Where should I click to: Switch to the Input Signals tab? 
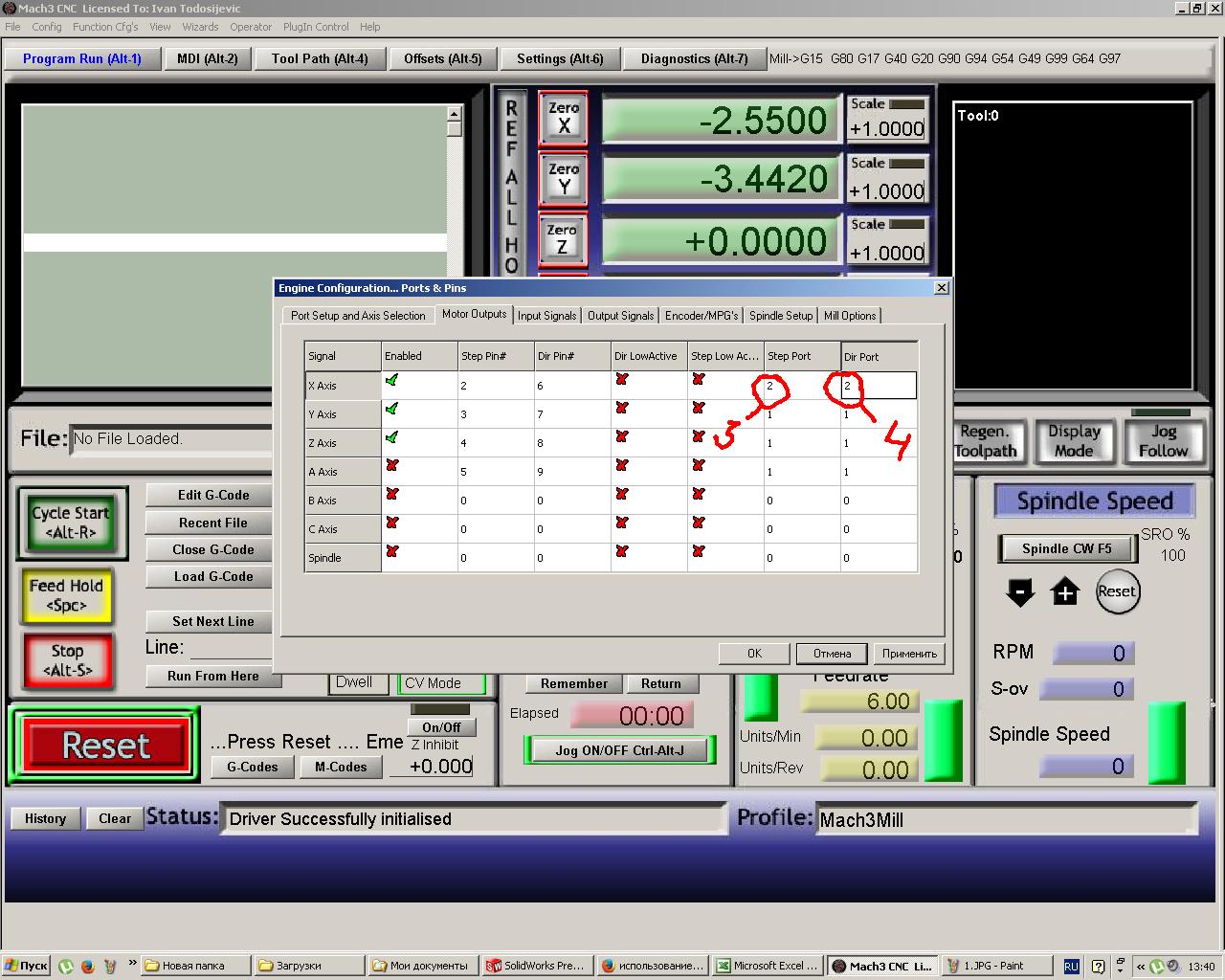[547, 316]
